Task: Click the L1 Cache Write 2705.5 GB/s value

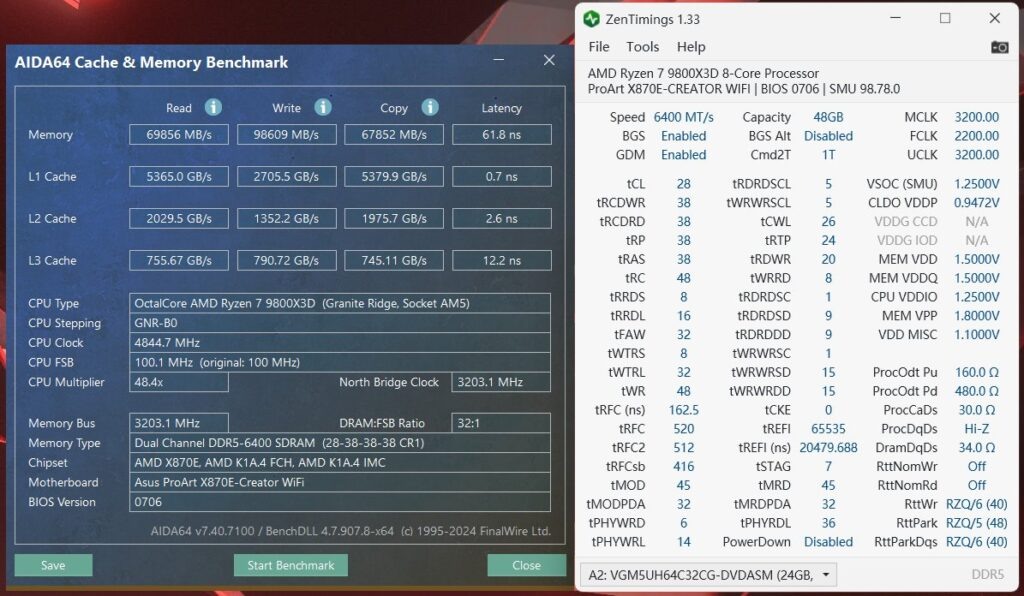Action: 286,176
